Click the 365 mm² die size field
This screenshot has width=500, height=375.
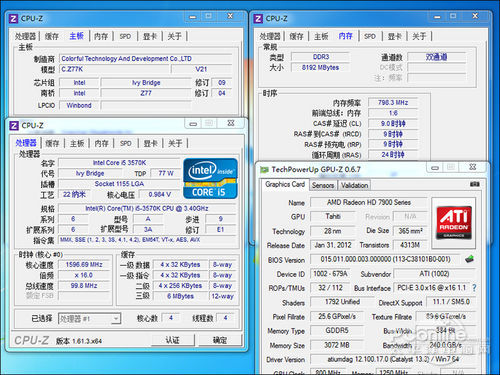(410, 231)
